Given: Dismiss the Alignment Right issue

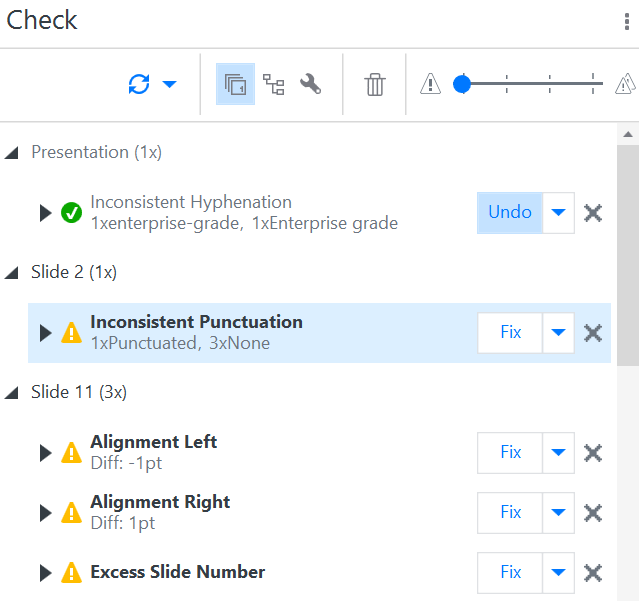Looking at the screenshot, I should point(593,513).
